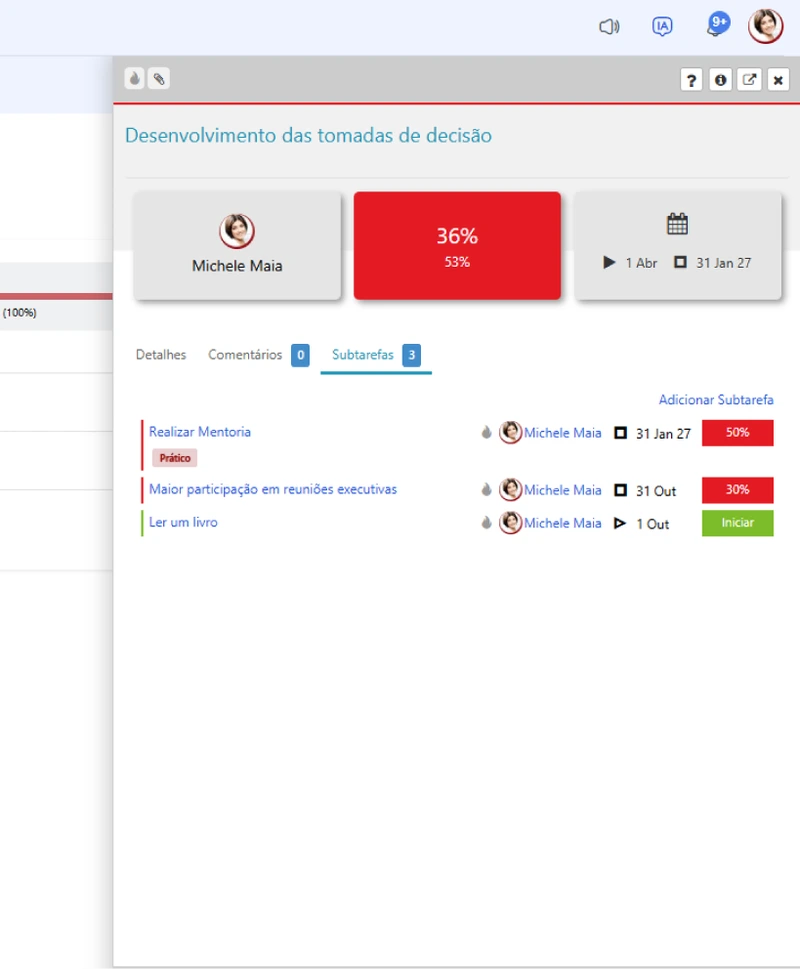Click the task title Desenvolvimento das tomadas de decisão
Screen dimensions: 800x969
308,135
